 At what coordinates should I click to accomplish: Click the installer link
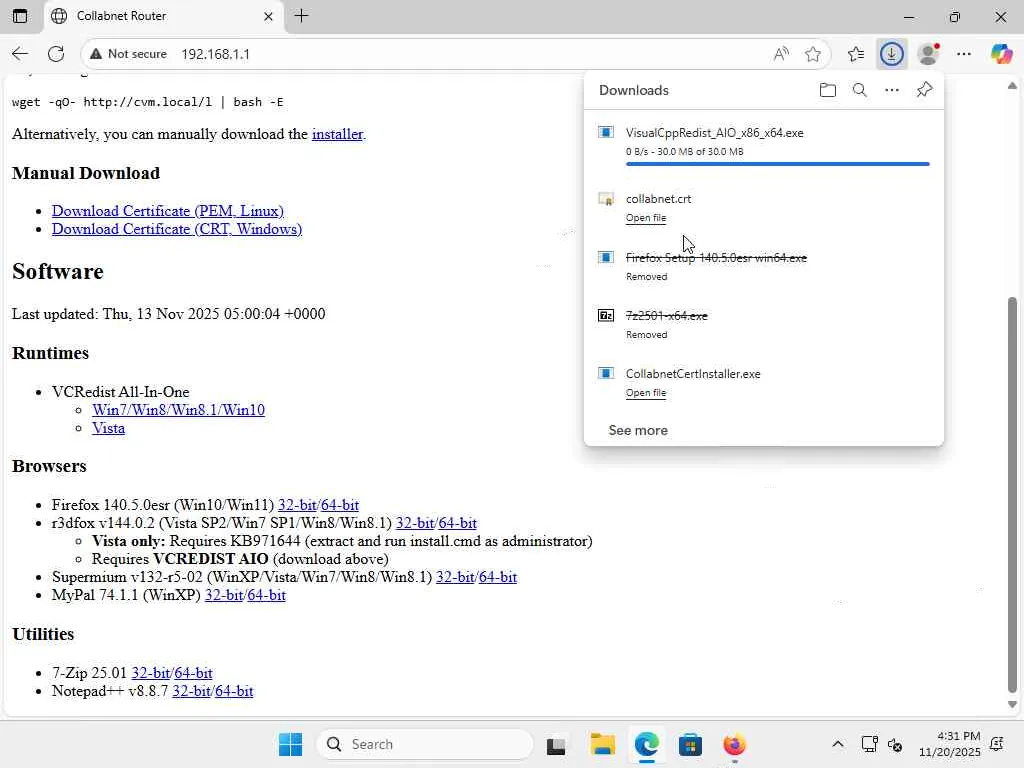337,134
